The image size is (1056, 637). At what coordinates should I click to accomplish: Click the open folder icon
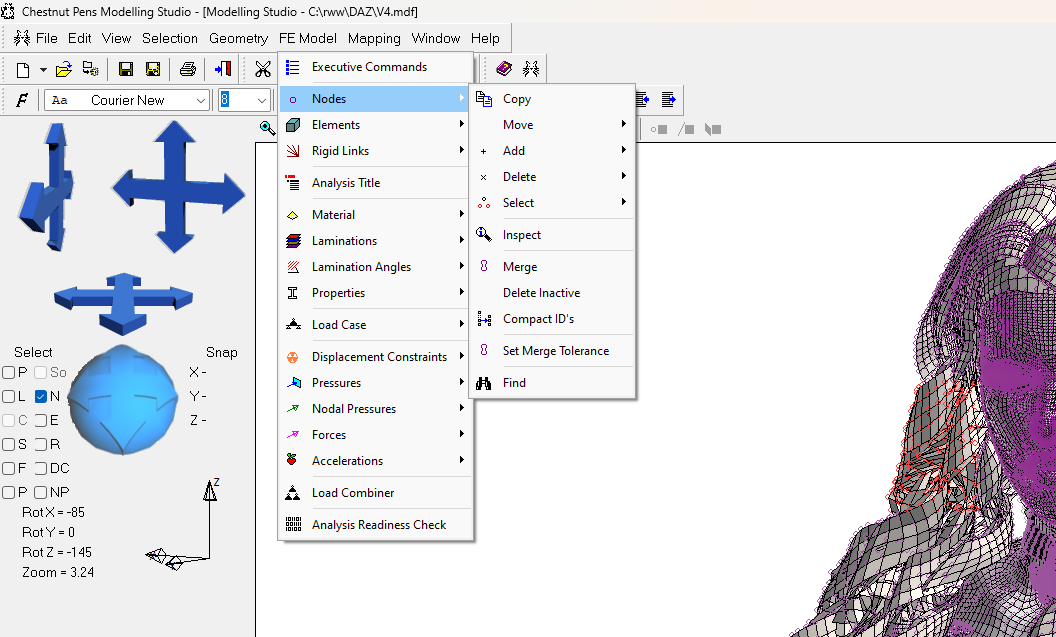click(64, 69)
